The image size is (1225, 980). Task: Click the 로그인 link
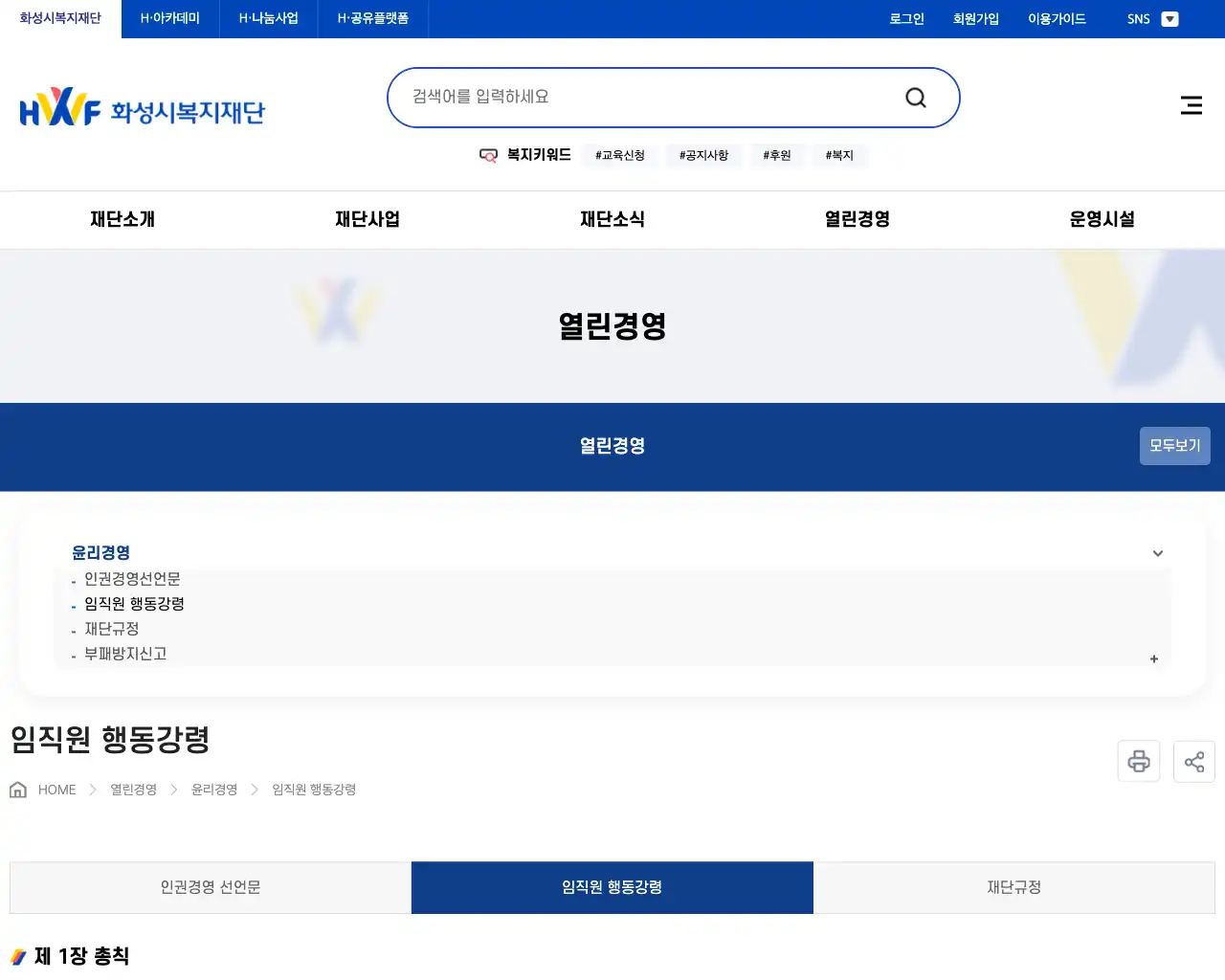click(x=906, y=18)
